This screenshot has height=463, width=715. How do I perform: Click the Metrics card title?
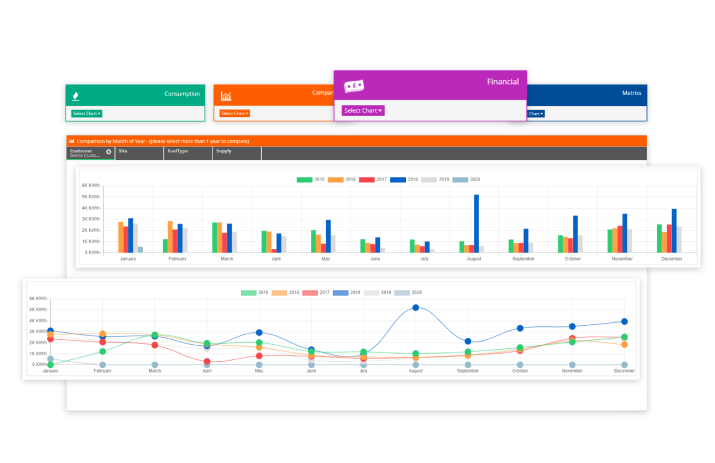631,93
